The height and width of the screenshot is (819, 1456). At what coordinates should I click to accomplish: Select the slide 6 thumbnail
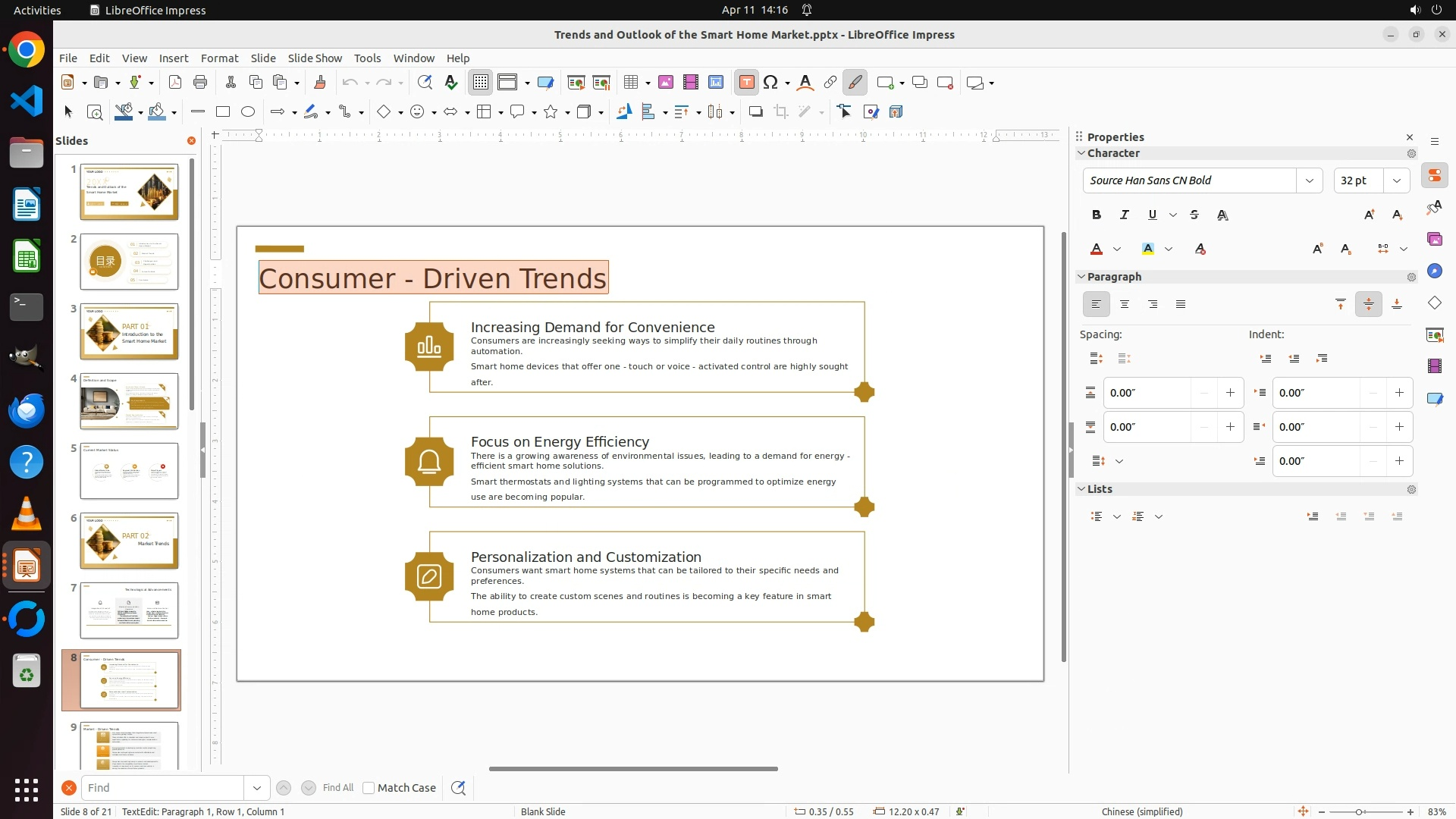[129, 541]
